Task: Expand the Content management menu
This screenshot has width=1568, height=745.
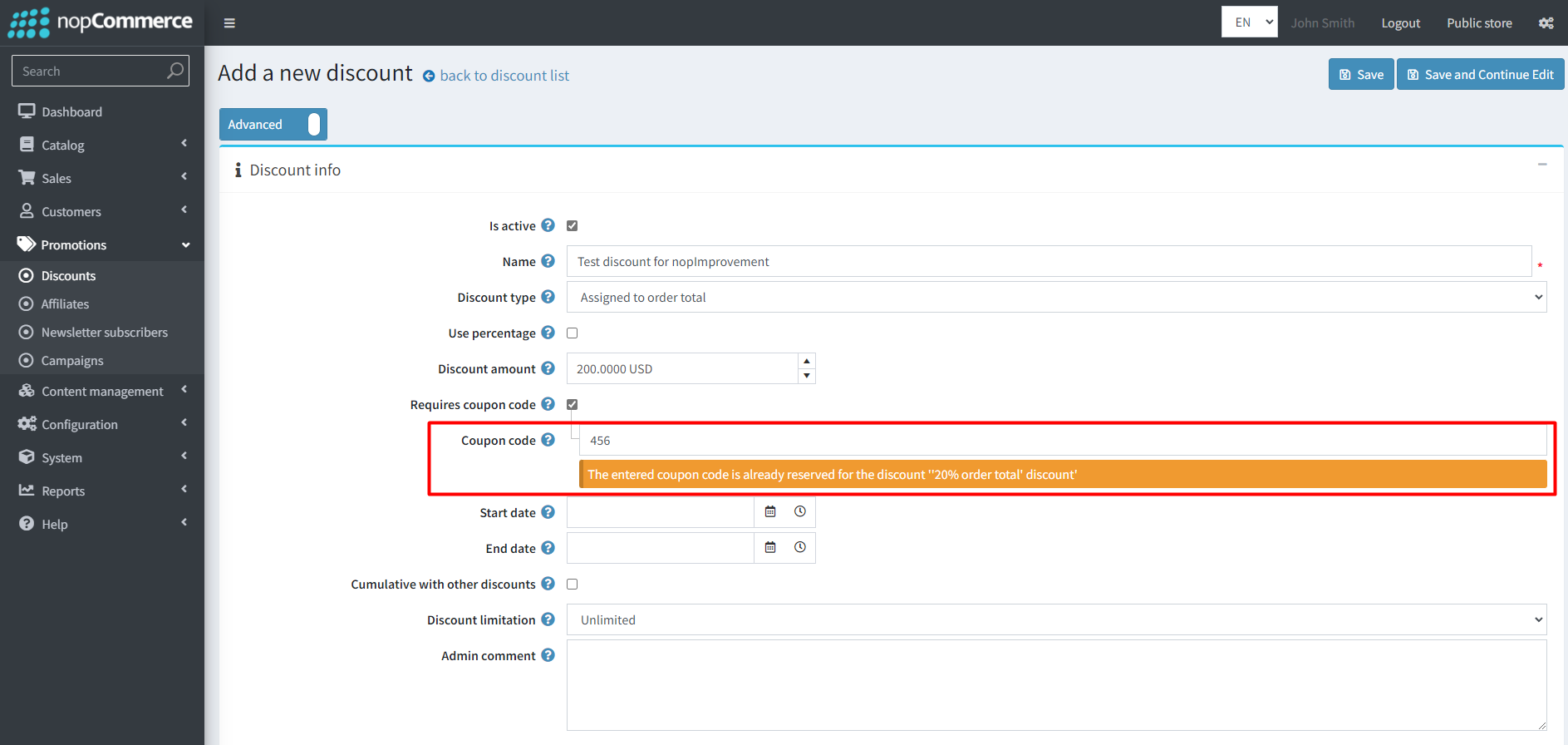Action: (x=102, y=391)
